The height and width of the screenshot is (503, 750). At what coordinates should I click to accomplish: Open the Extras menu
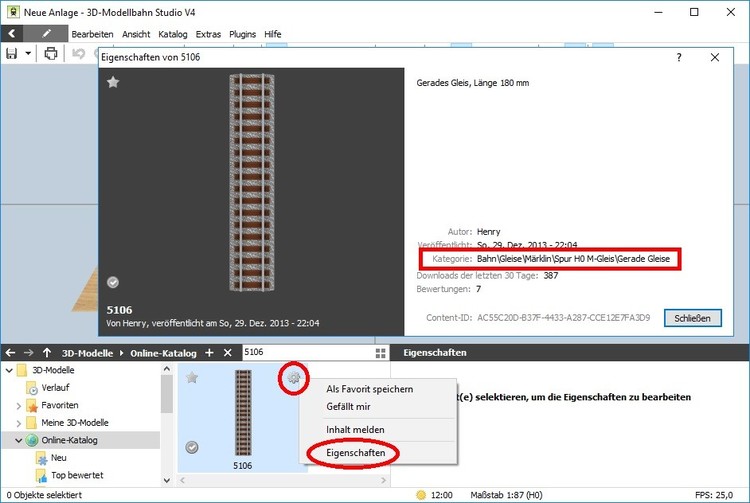coord(208,34)
